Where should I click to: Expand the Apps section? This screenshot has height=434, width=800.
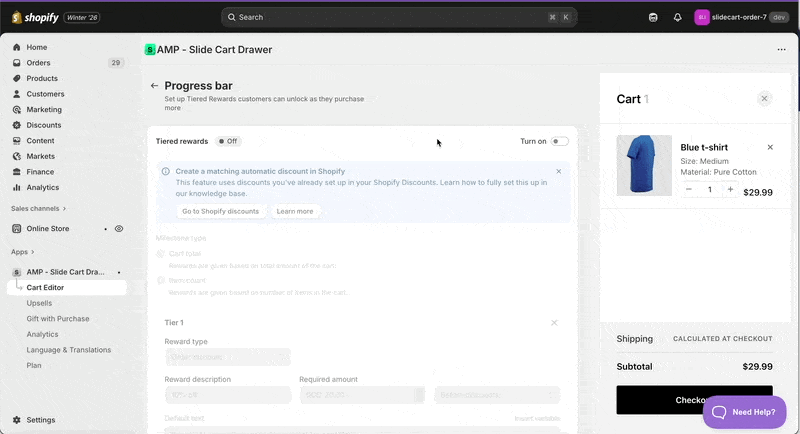point(22,252)
